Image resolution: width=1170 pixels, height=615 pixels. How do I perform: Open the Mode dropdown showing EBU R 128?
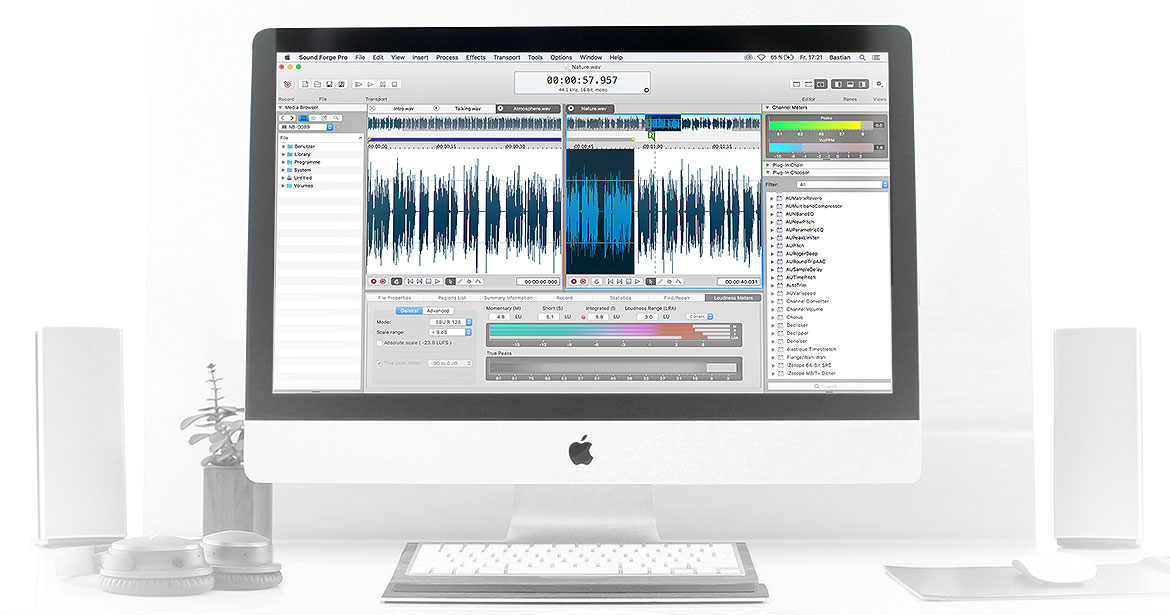click(x=449, y=321)
